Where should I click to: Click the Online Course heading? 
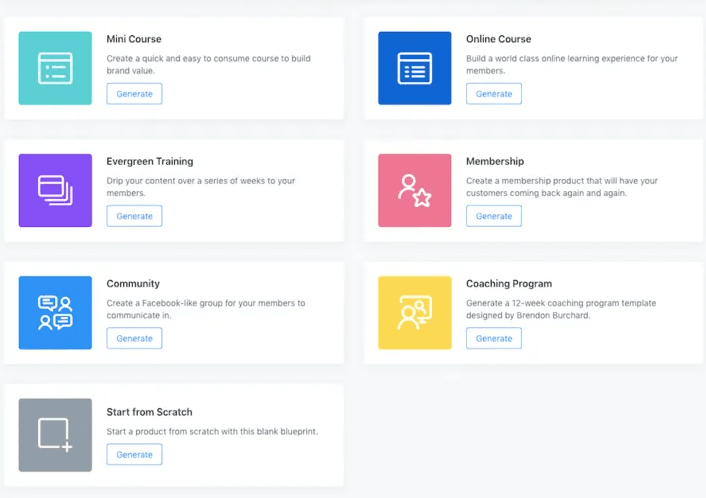tap(498, 39)
